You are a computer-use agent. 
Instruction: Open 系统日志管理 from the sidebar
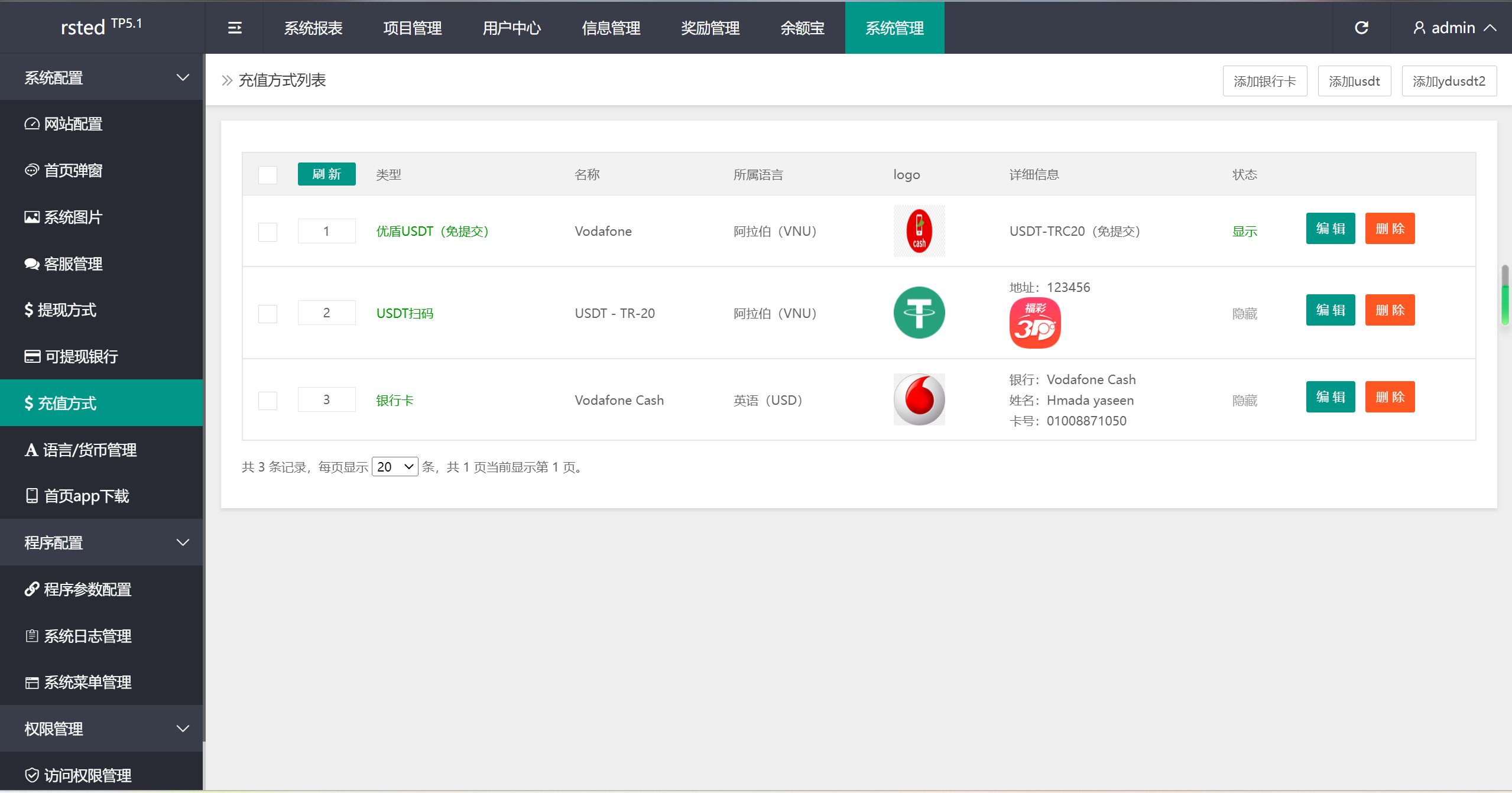tap(87, 636)
